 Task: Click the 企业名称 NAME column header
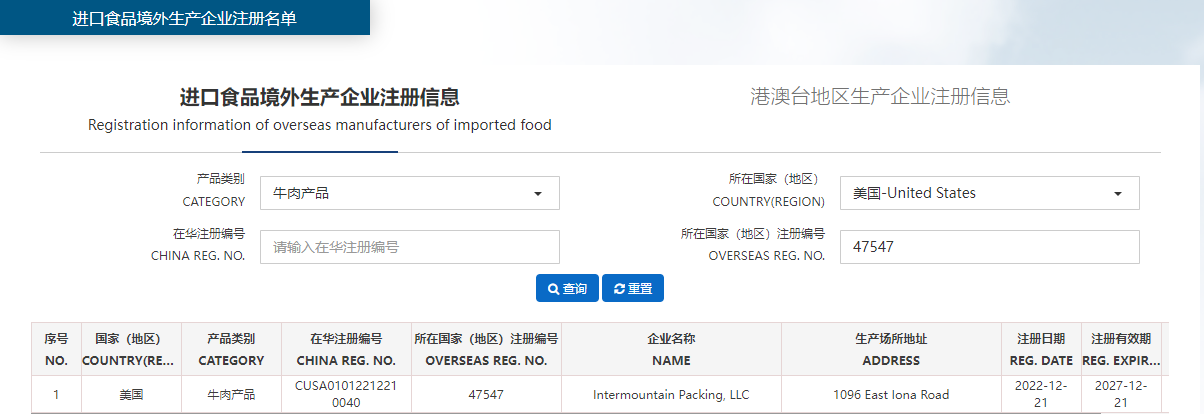tap(671, 349)
